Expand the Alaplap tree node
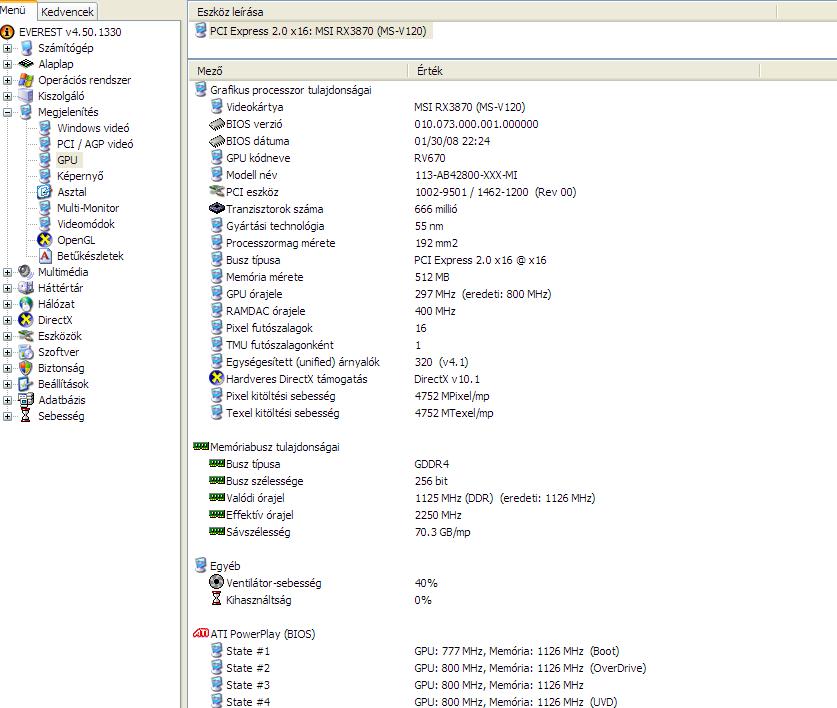837x708 pixels. click(x=7, y=64)
